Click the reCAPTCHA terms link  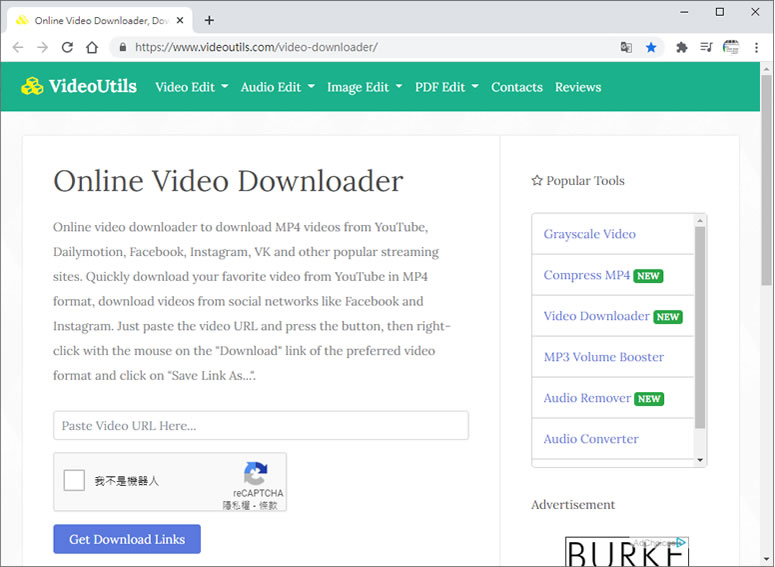pyautogui.click(x=268, y=505)
